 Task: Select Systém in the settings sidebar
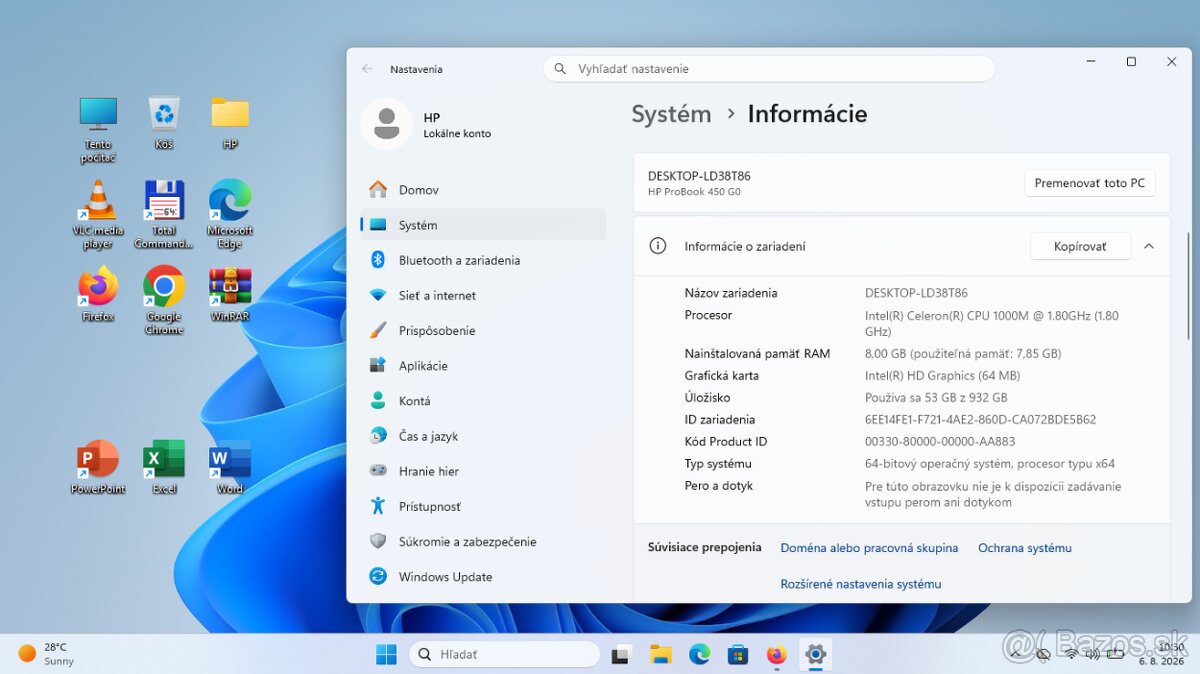click(x=483, y=225)
